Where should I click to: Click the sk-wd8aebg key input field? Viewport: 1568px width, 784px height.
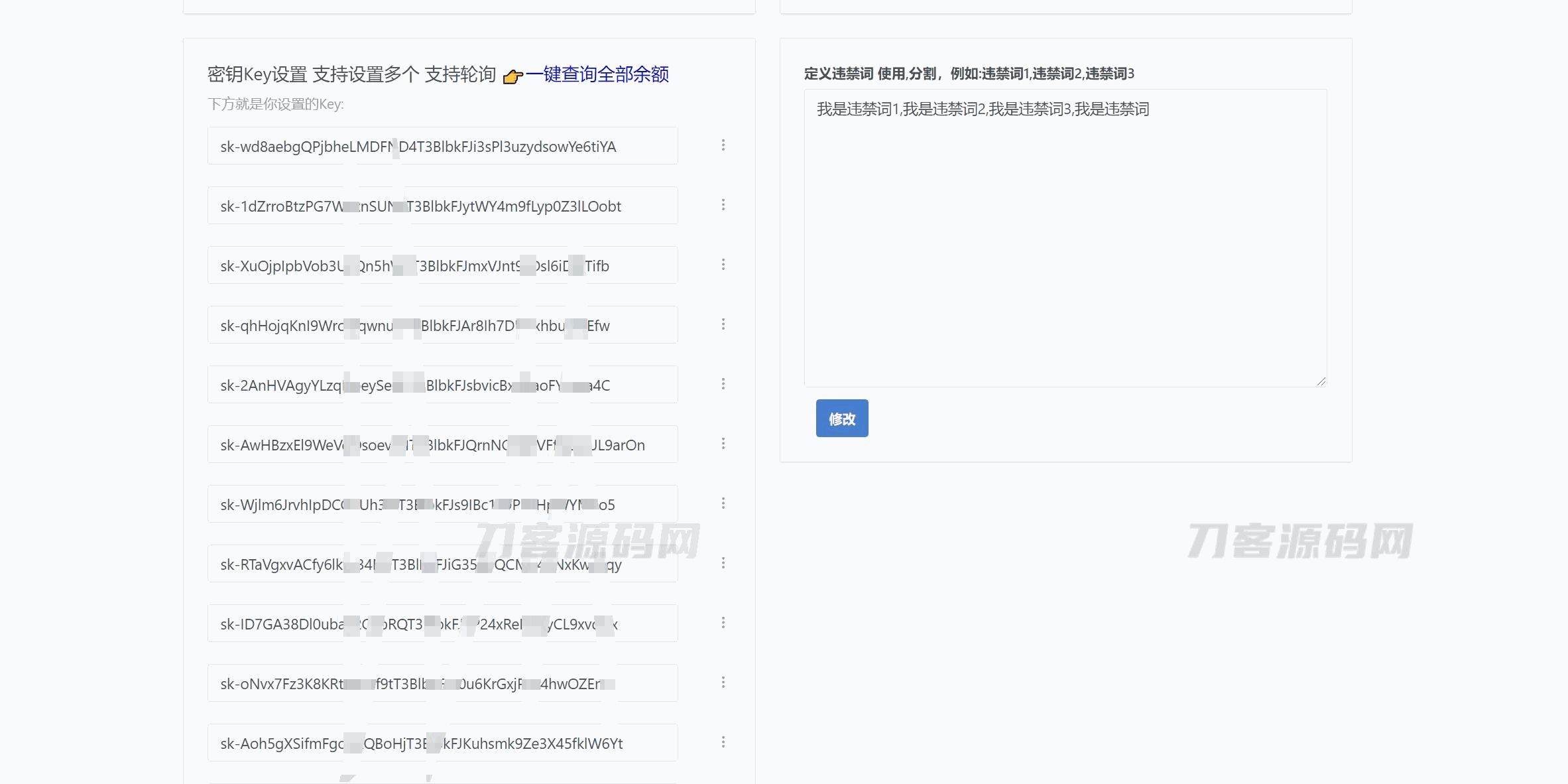click(442, 146)
